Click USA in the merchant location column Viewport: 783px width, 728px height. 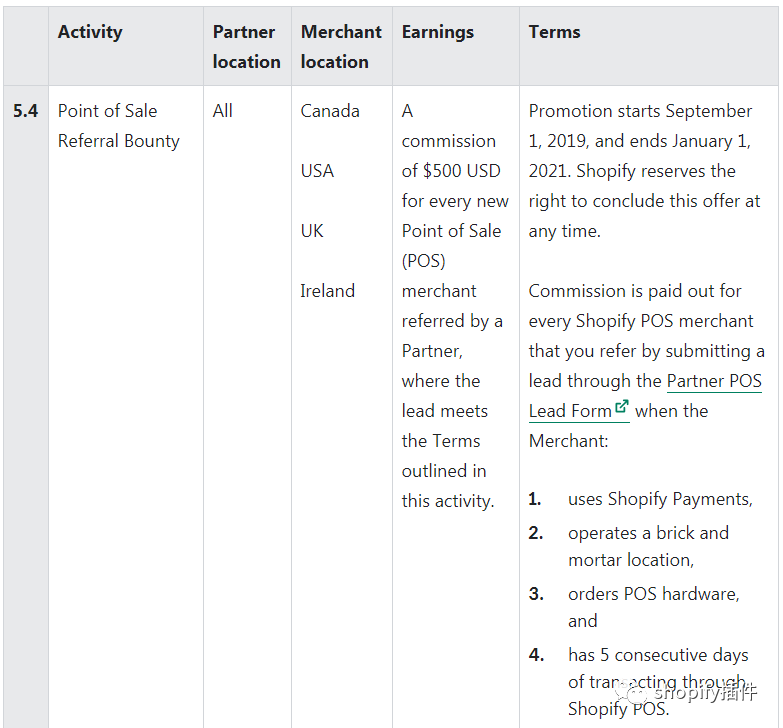(317, 171)
